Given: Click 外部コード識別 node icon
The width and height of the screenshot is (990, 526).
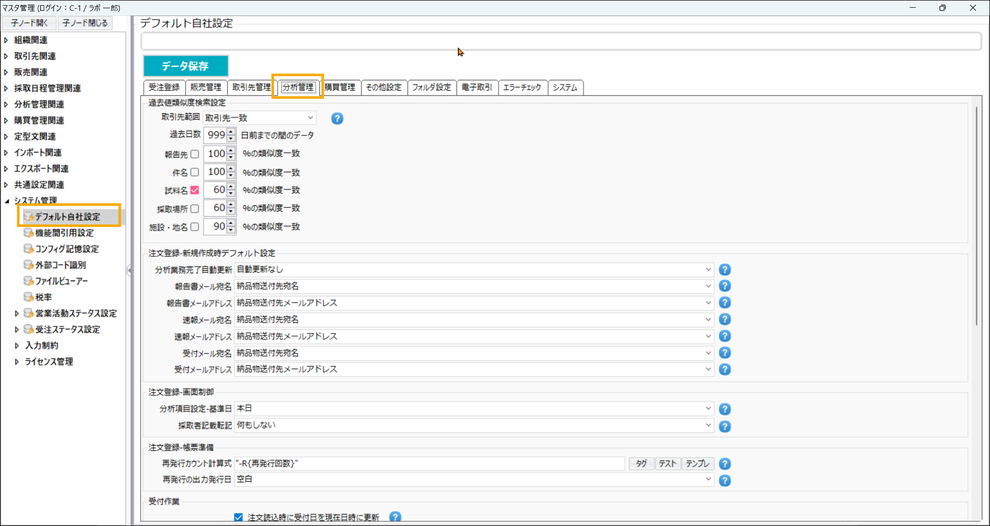Looking at the screenshot, I should (x=28, y=265).
